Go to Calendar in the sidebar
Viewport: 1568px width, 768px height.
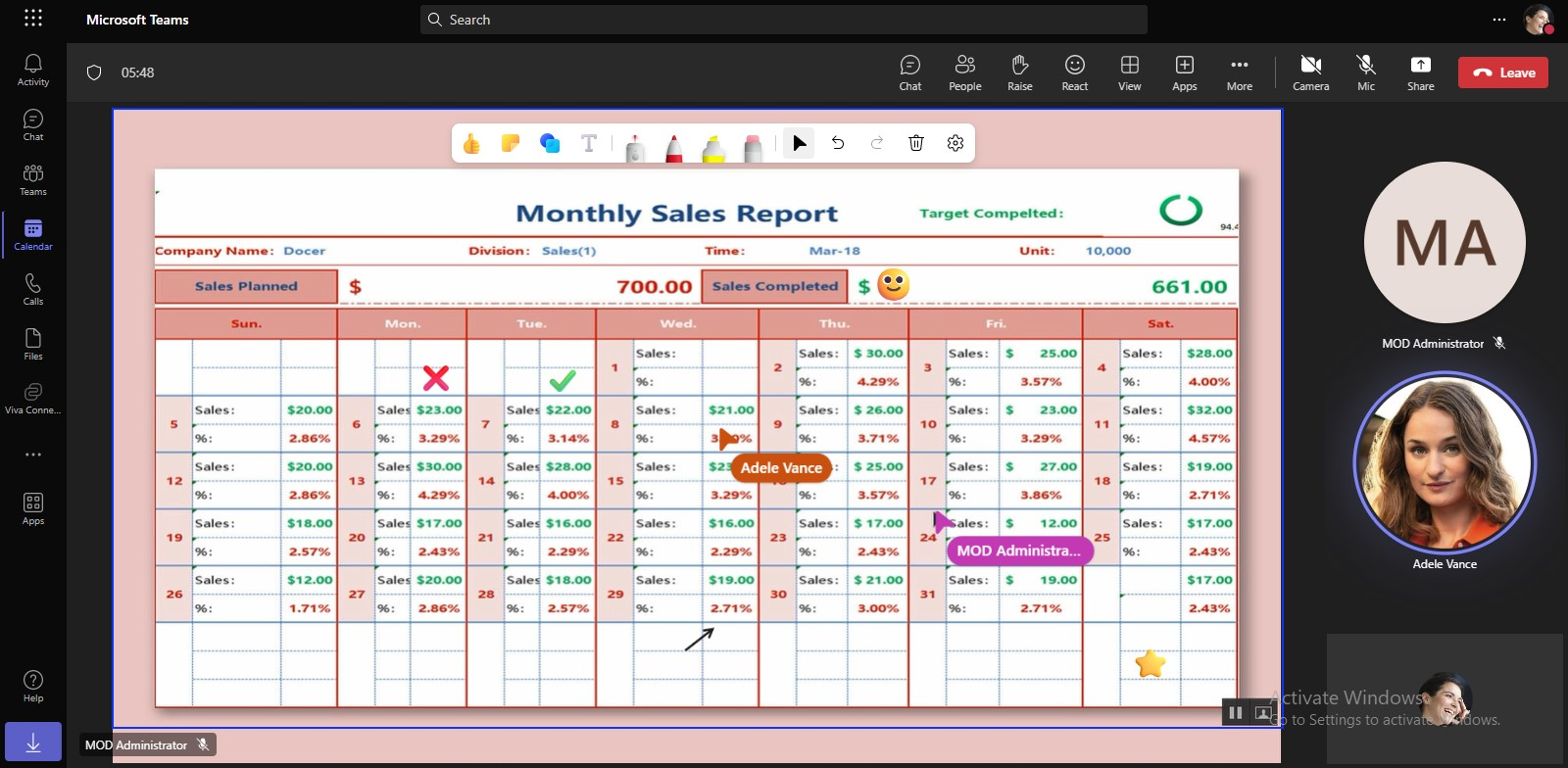[x=33, y=235]
